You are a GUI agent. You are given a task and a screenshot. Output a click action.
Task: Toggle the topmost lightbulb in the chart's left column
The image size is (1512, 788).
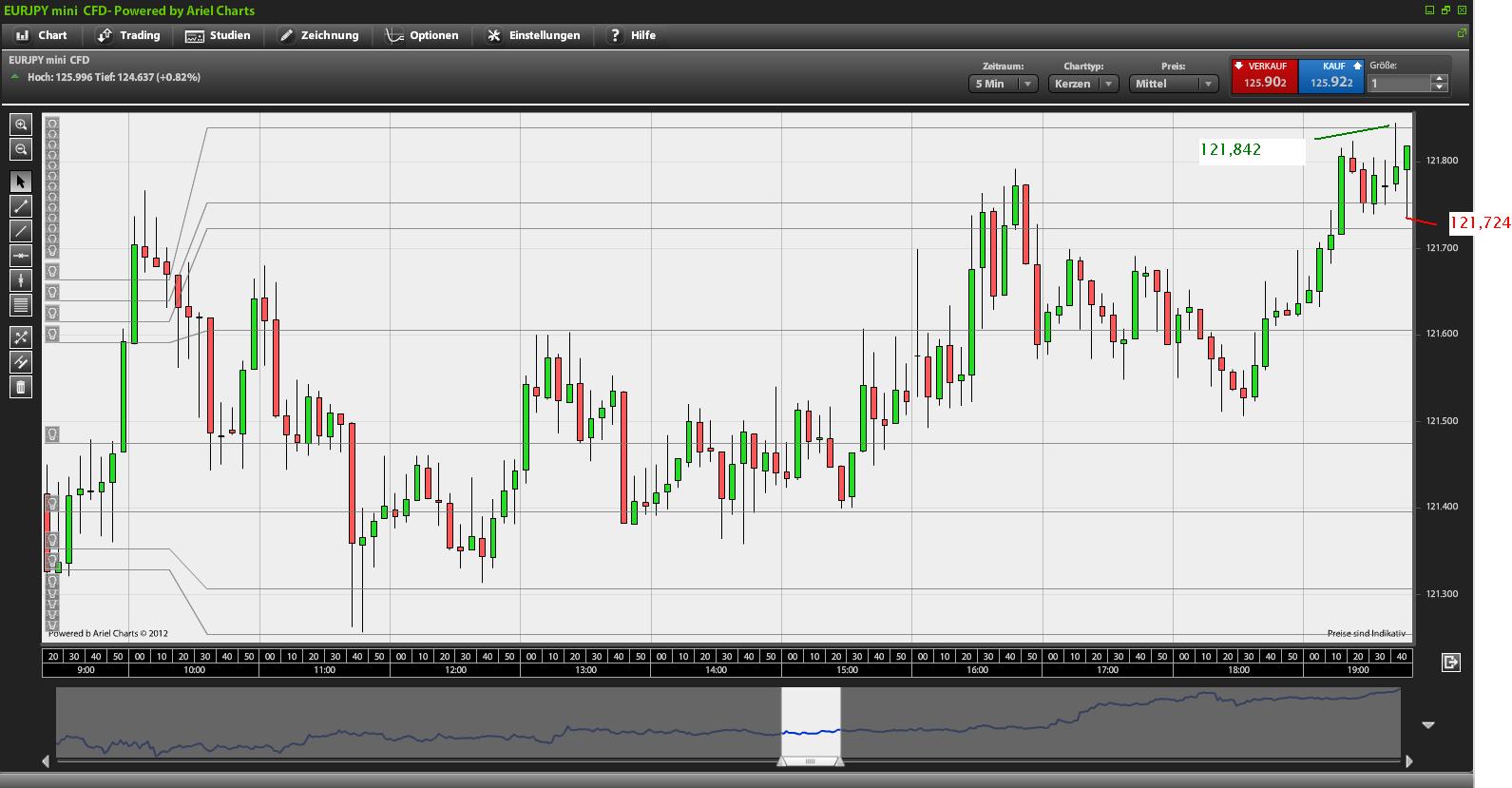[53, 124]
